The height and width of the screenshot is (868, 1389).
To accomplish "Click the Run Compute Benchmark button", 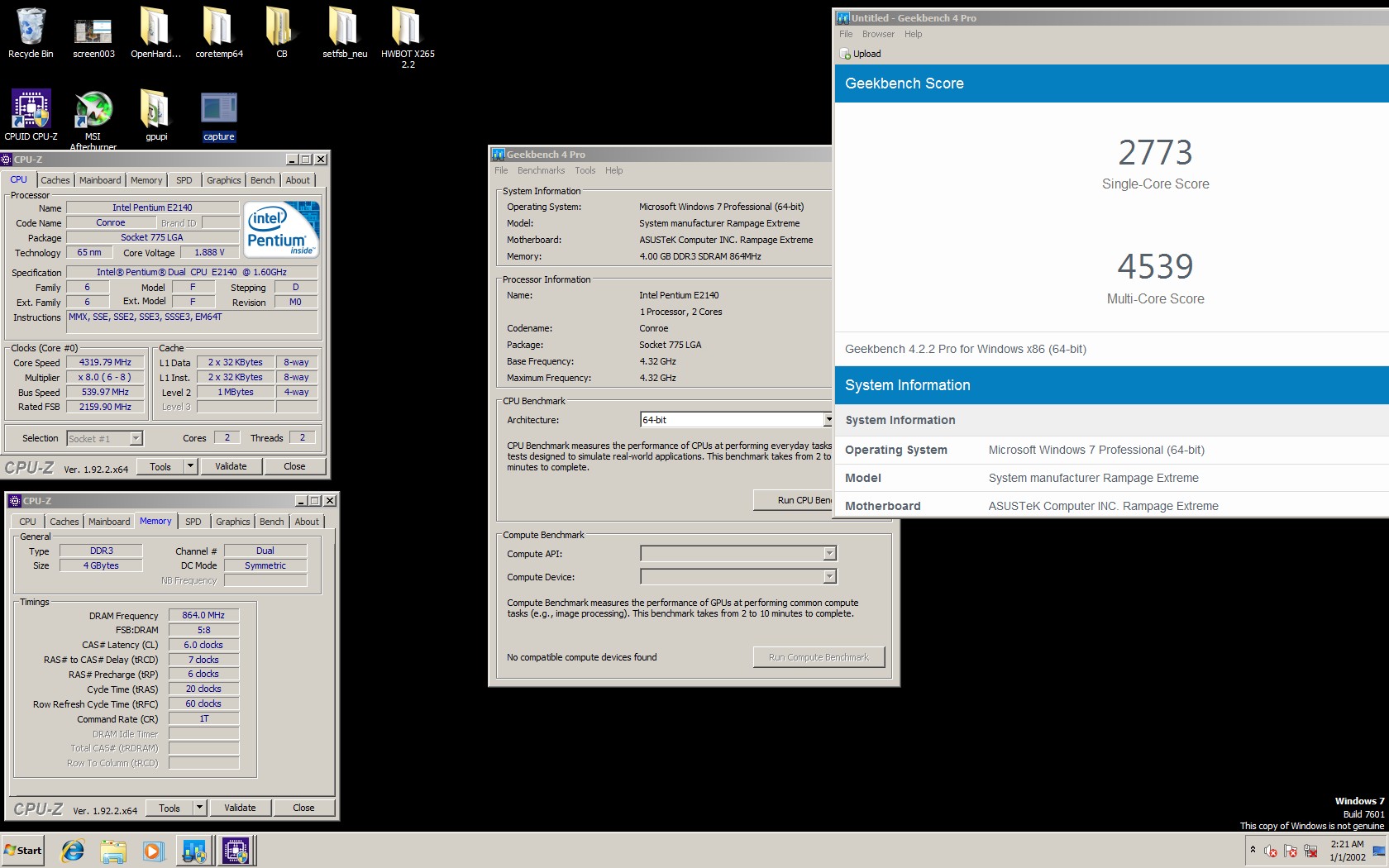I will click(819, 657).
